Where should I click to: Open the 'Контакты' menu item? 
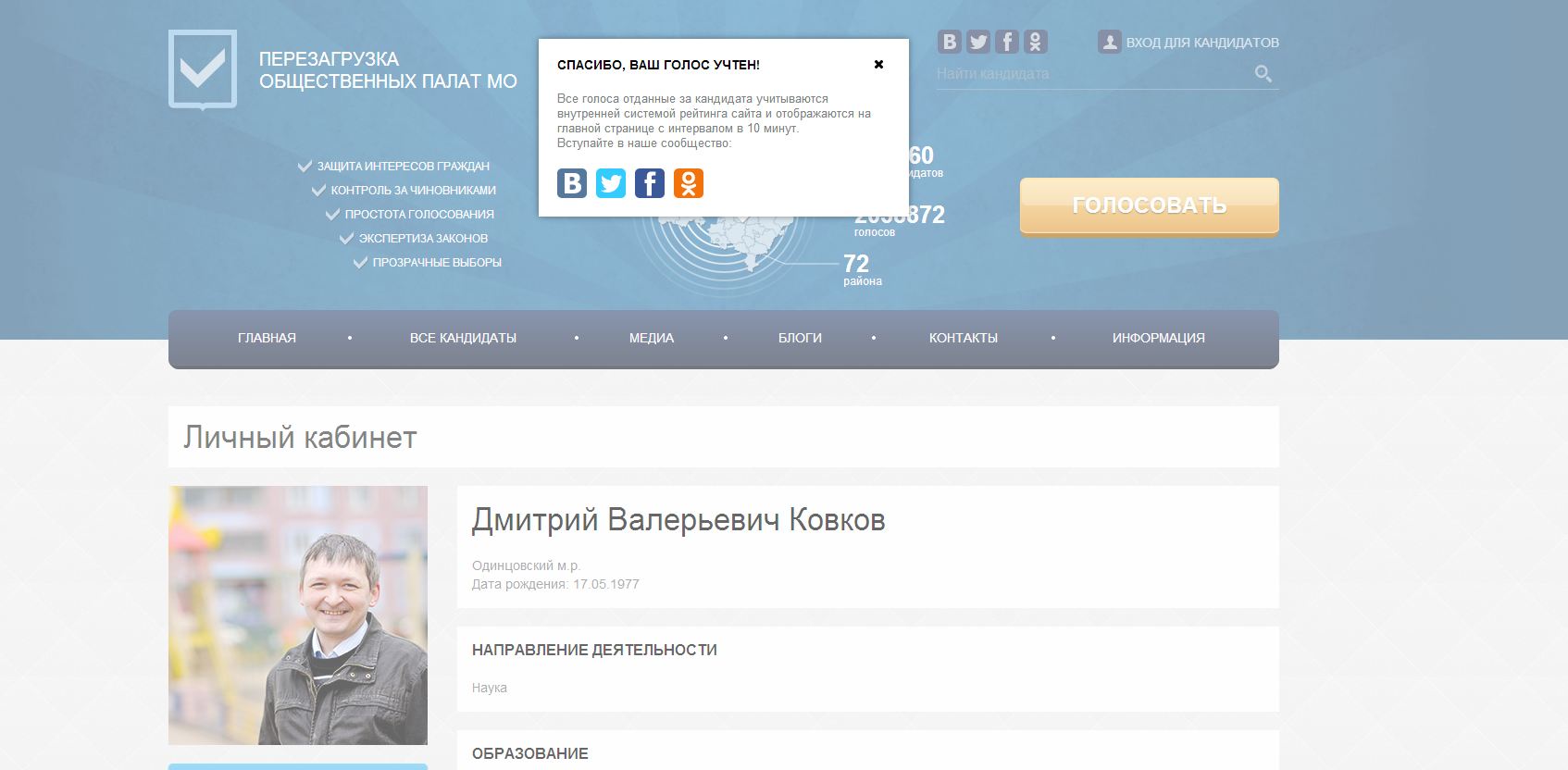(964, 338)
